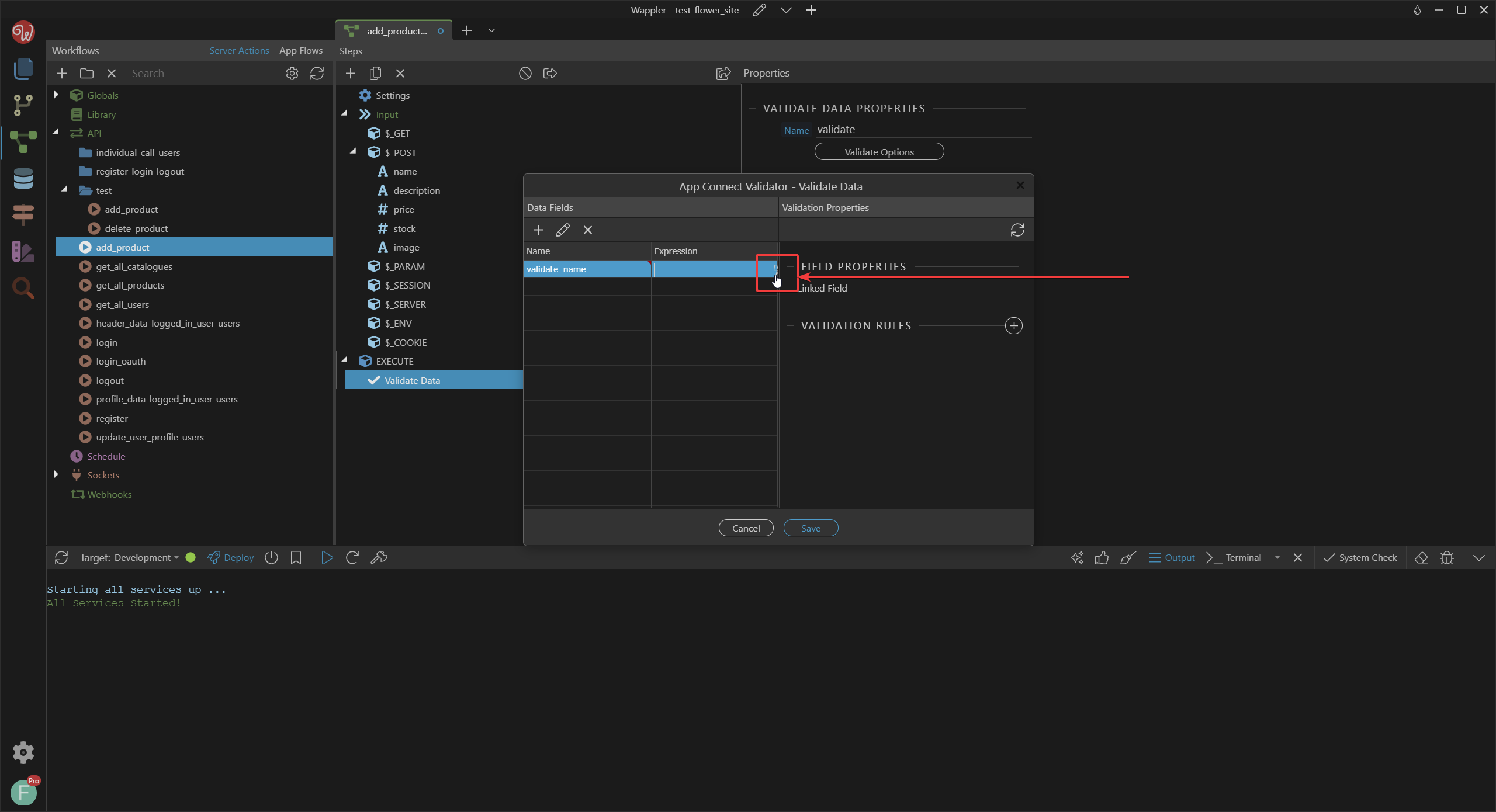Open the Database manager sidebar icon
Image resolution: width=1496 pixels, height=812 pixels.
pos(23,179)
